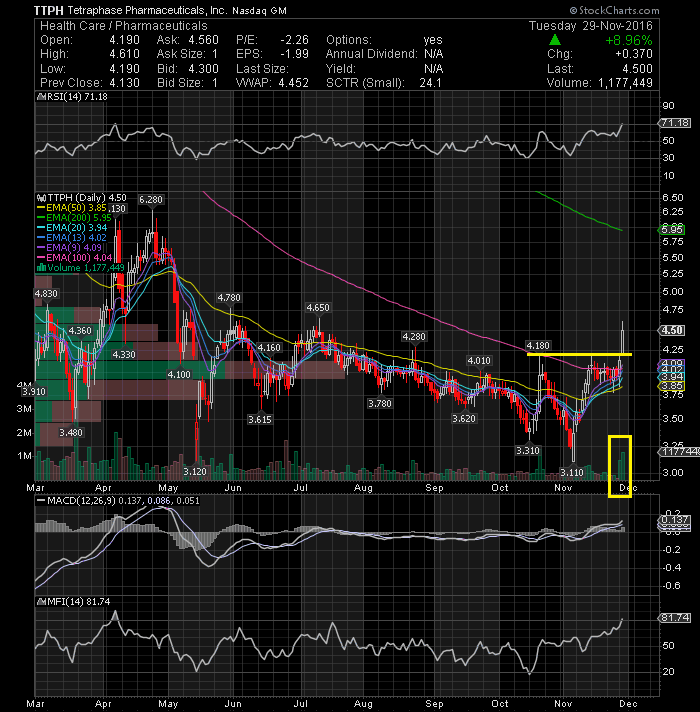Click the MFI(14) 81.74 indicator label
This screenshot has width=700, height=712.
click(74, 602)
